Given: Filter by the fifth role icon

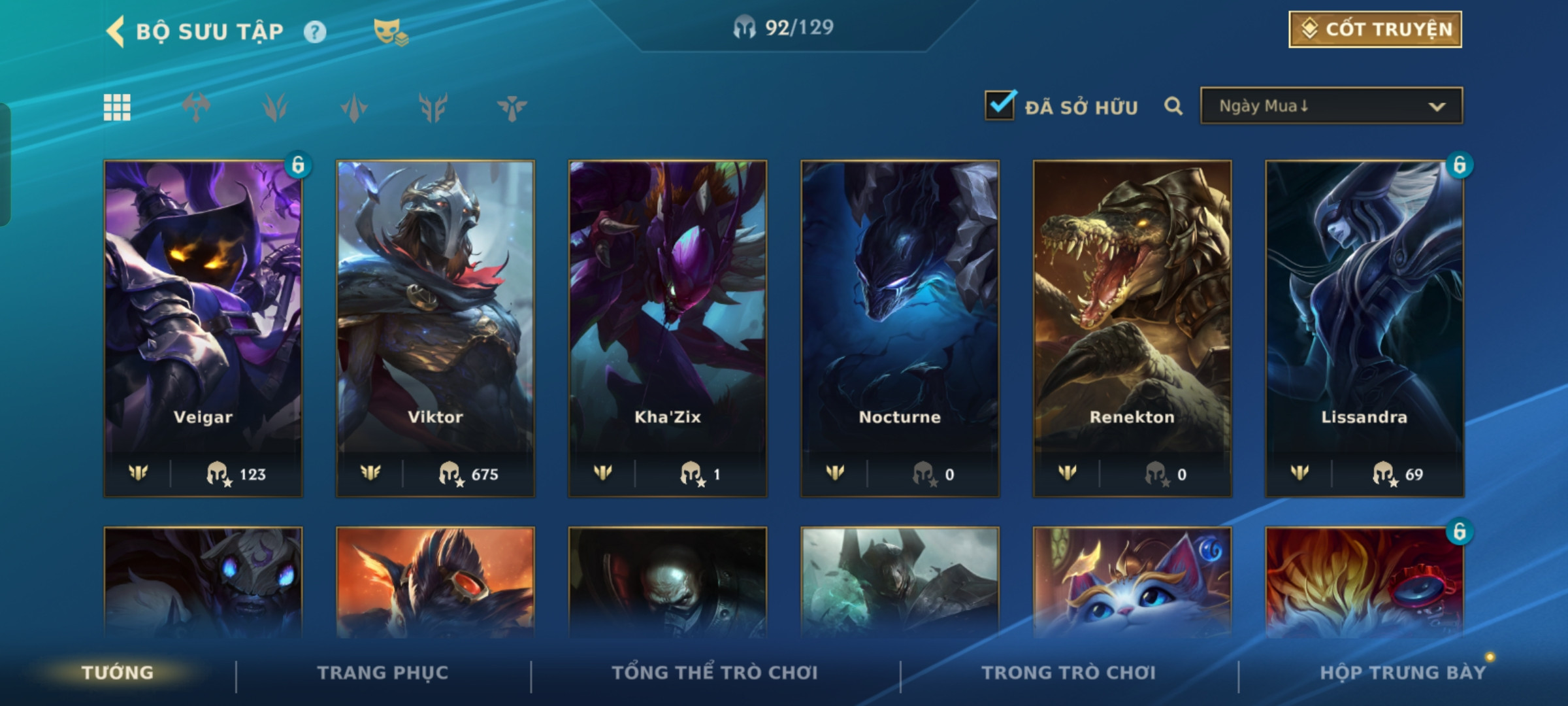Looking at the screenshot, I should pyautogui.click(x=512, y=107).
